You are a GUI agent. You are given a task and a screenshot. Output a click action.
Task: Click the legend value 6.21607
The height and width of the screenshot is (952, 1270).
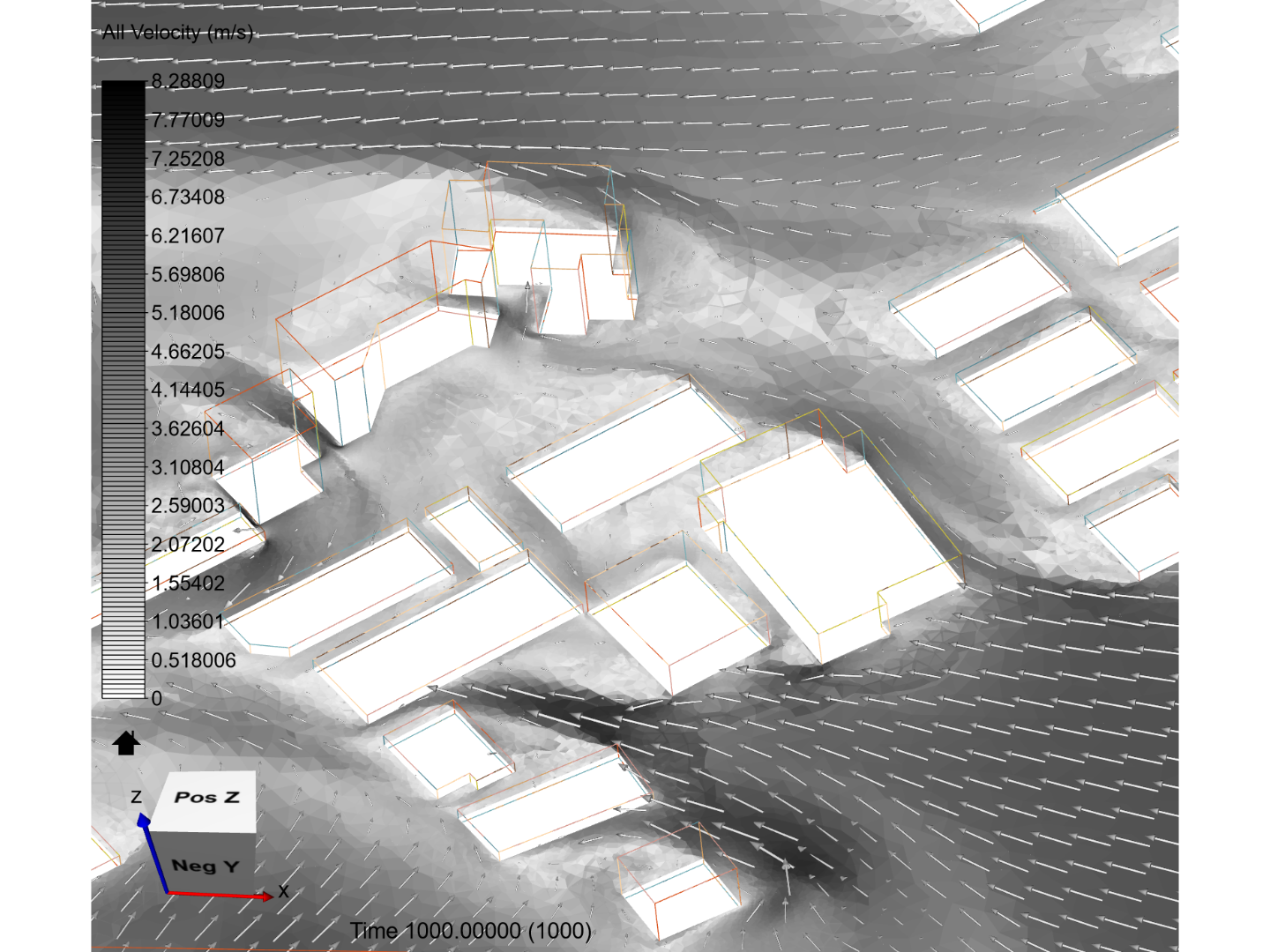click(x=188, y=235)
